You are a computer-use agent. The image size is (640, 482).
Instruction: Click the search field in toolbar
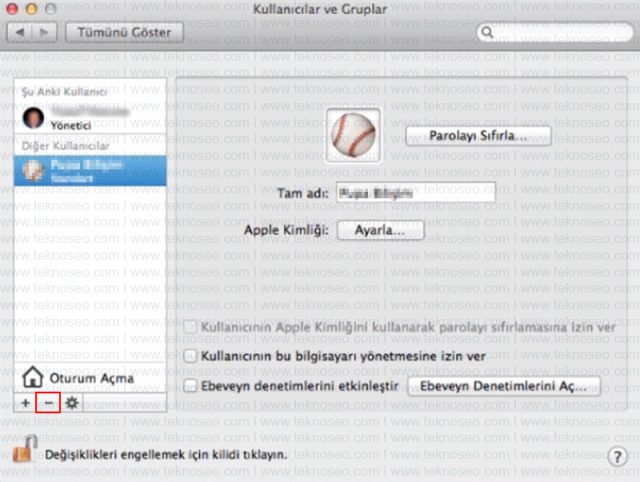(x=555, y=32)
